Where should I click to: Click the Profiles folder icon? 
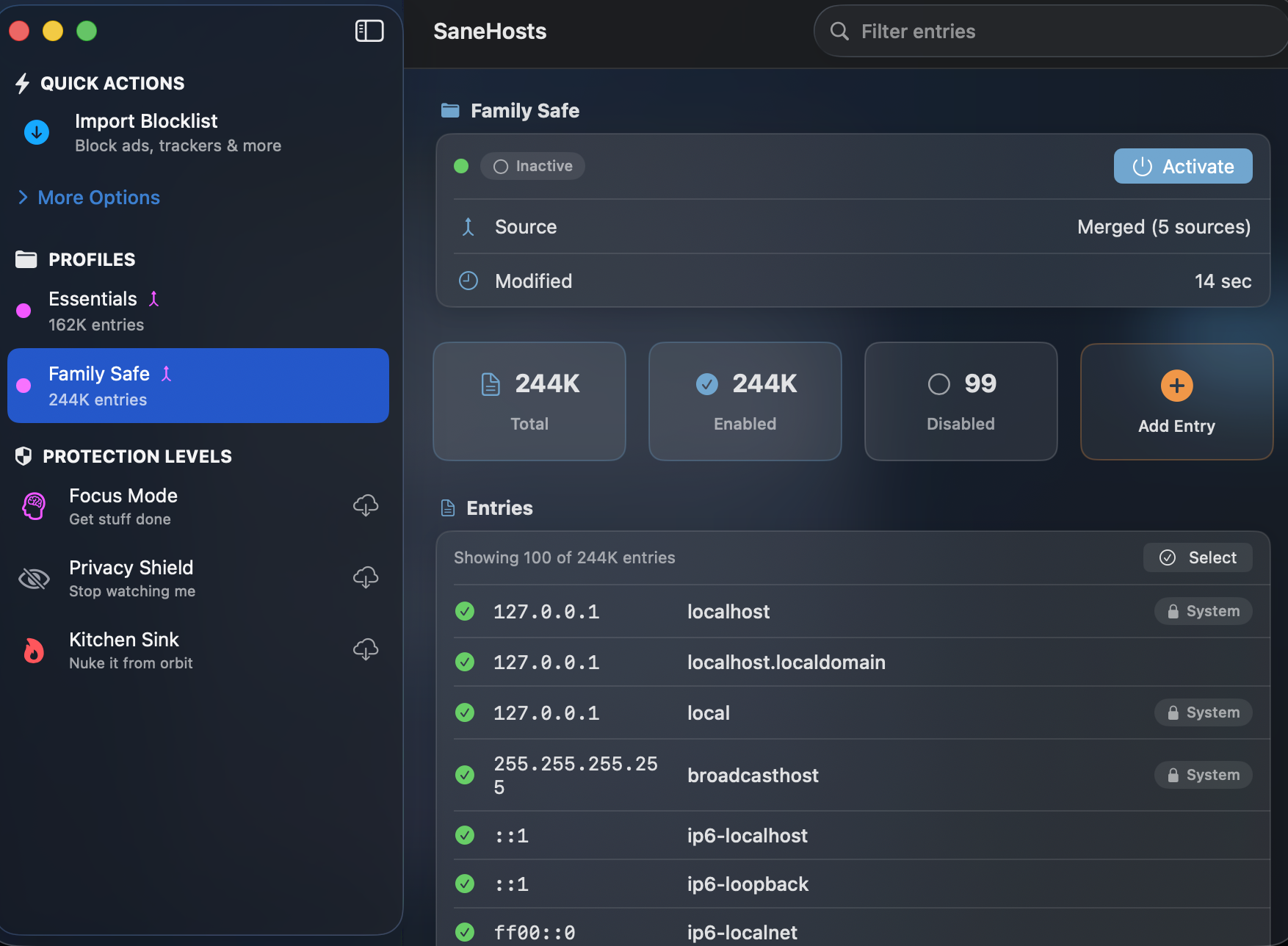coord(26,259)
